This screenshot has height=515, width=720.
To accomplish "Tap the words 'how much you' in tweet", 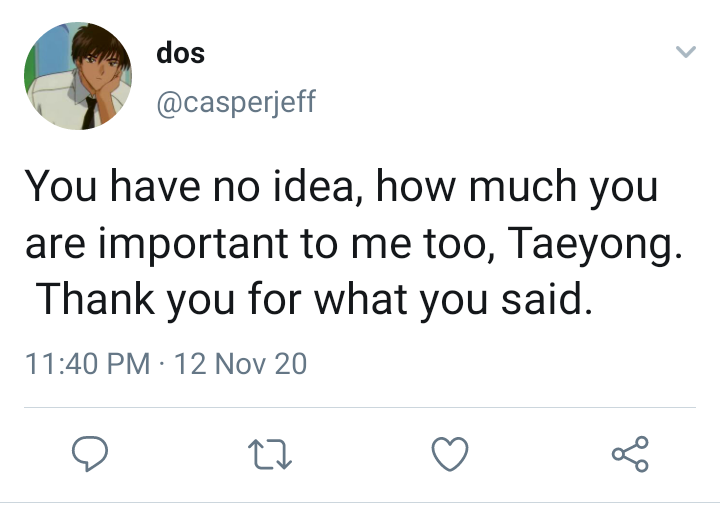I will click(x=517, y=187).
